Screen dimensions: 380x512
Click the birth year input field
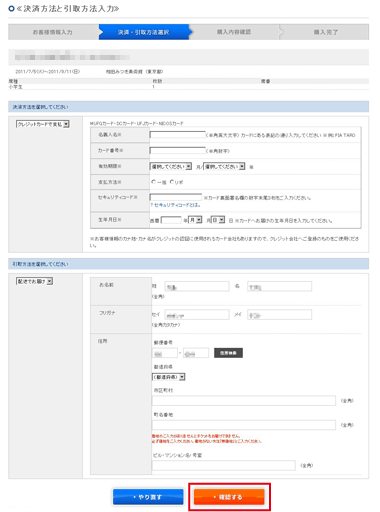tap(171, 220)
